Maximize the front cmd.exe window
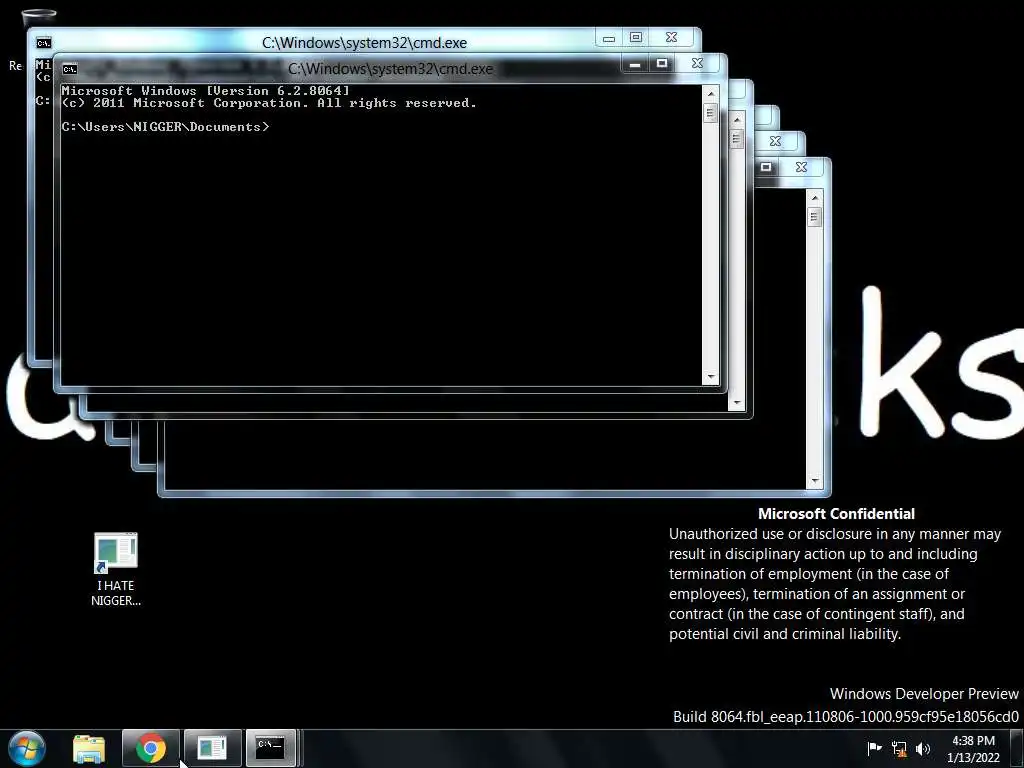This screenshot has width=1024, height=768. point(662,63)
